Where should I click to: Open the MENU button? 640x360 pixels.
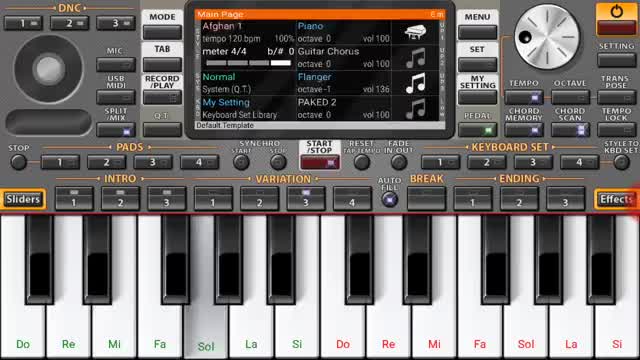click(477, 32)
